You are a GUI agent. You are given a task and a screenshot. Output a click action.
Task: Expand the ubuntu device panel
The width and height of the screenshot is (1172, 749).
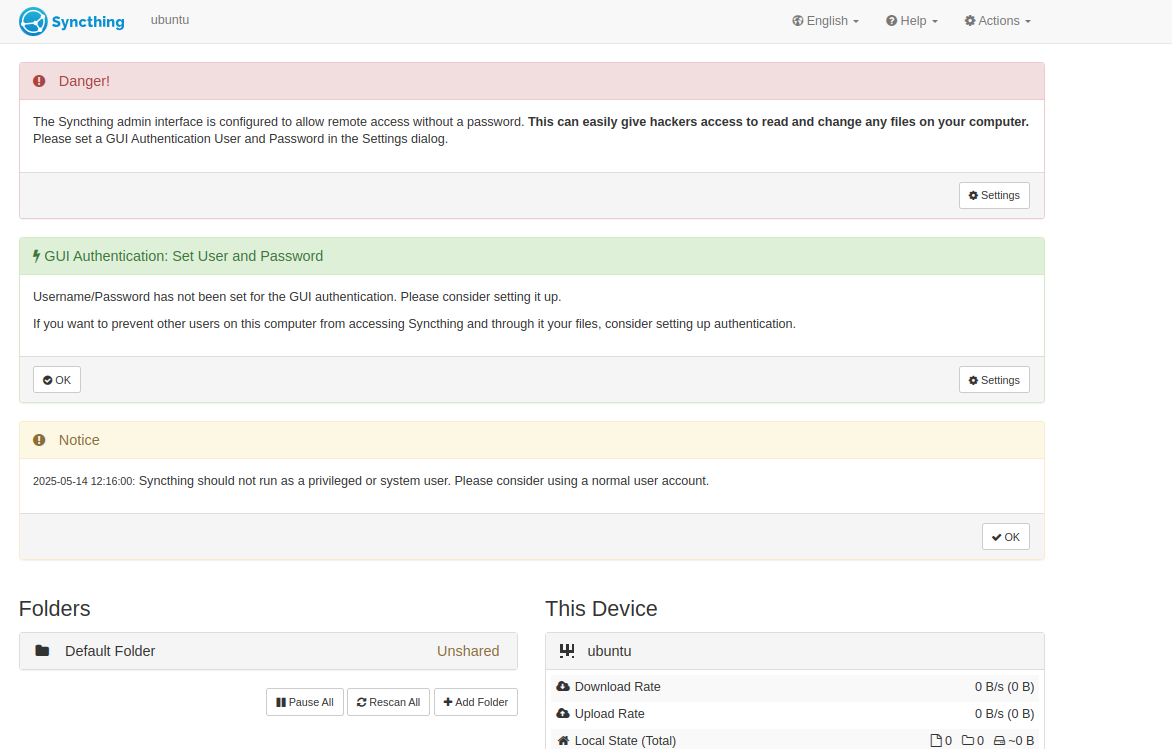[794, 651]
